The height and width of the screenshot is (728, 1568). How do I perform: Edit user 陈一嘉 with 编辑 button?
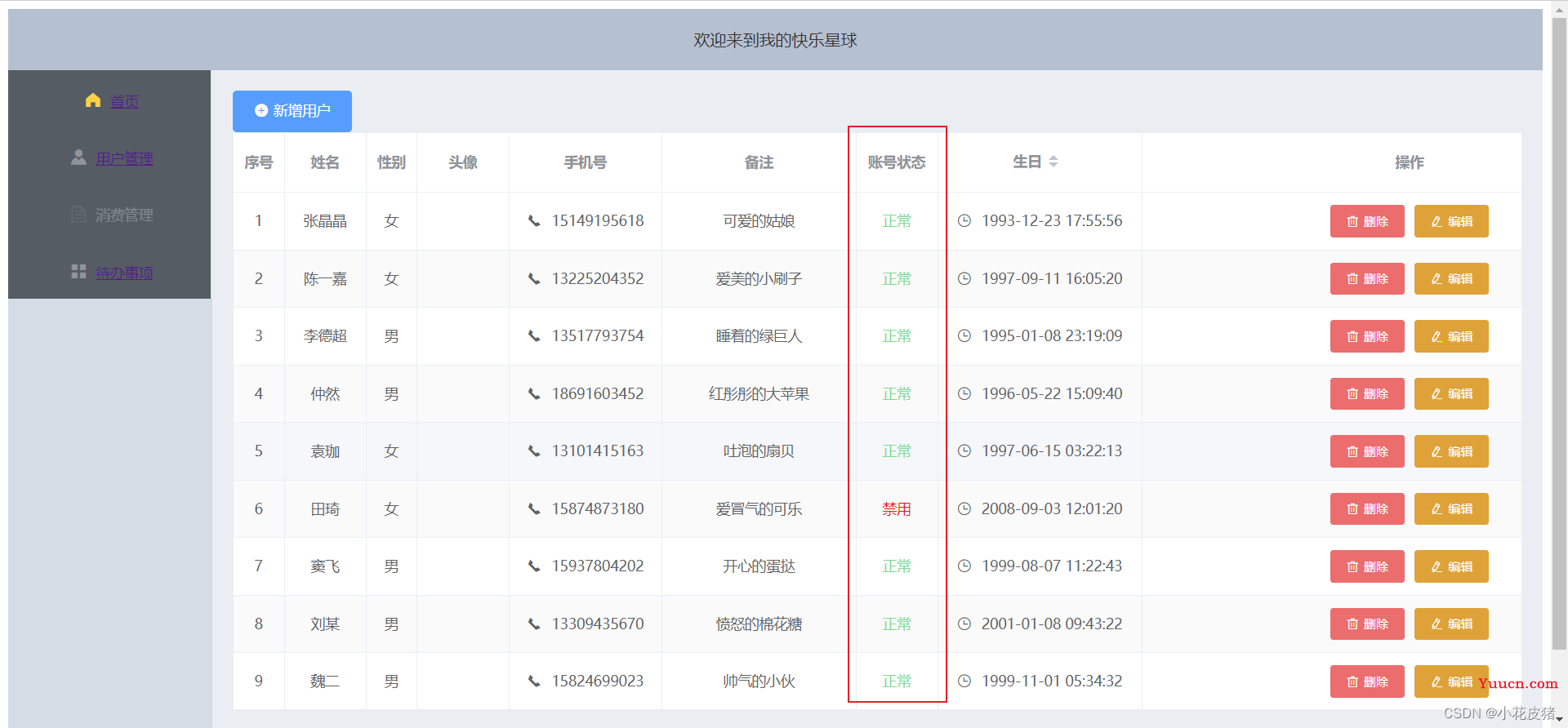pyautogui.click(x=1451, y=279)
